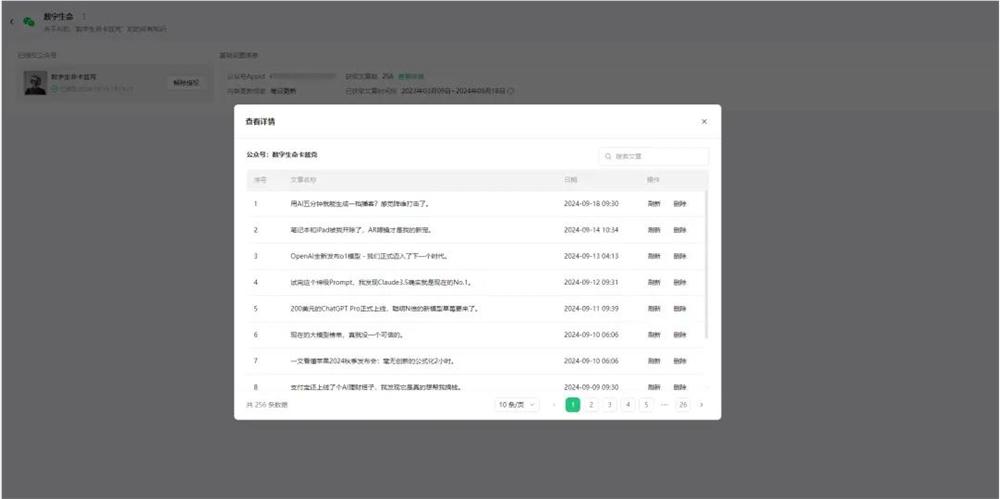Go to previous page with left chevron
Viewport: 1000px width, 499px height.
554,405
